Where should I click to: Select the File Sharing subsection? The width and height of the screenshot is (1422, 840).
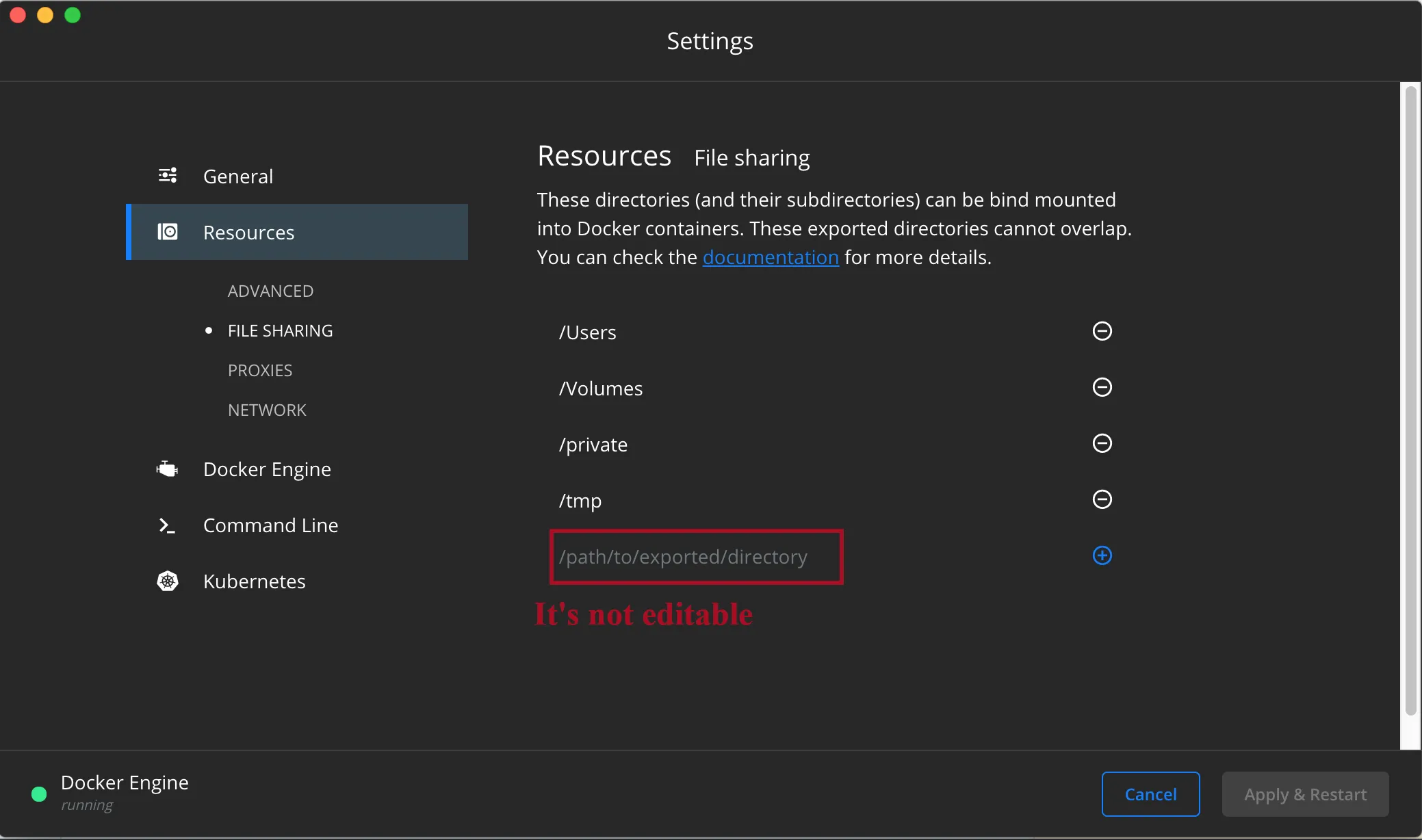[x=280, y=331]
